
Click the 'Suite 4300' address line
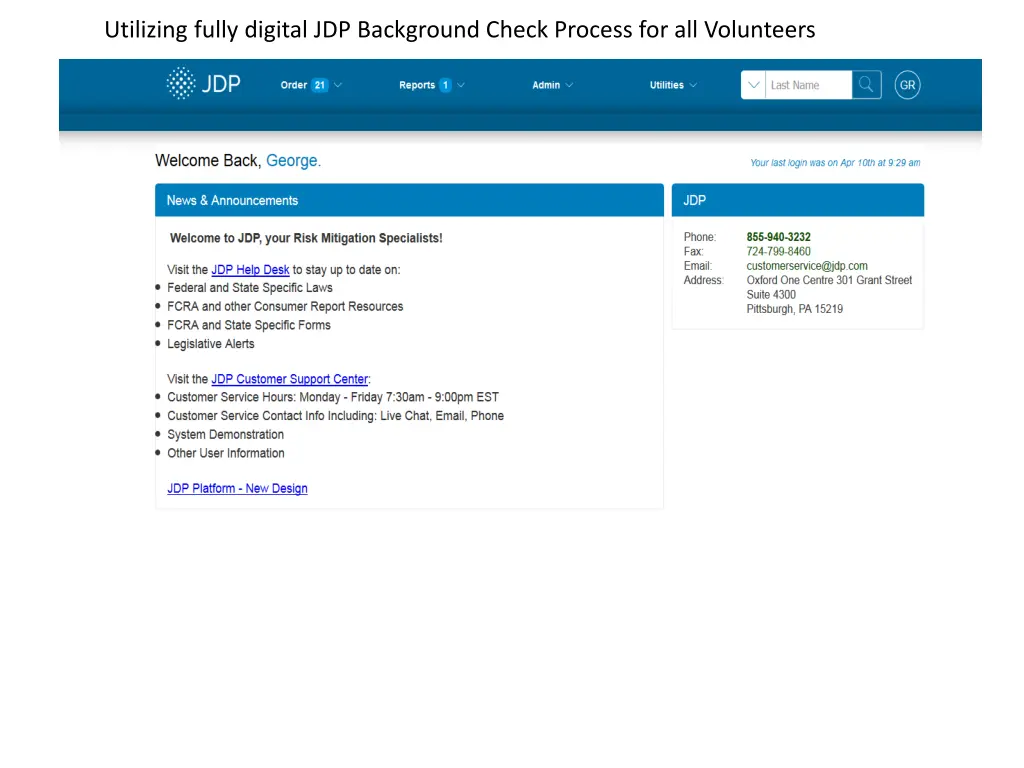(771, 295)
